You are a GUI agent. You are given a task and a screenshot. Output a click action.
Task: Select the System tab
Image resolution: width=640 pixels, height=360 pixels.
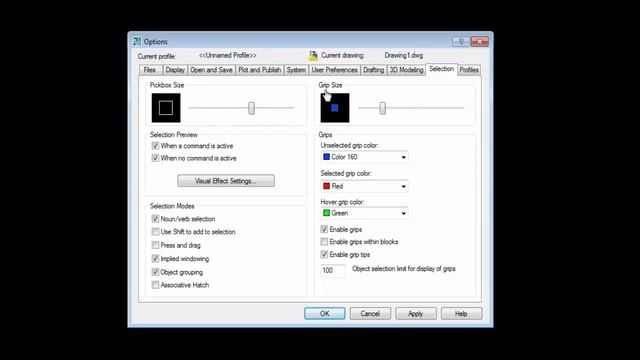pos(296,70)
